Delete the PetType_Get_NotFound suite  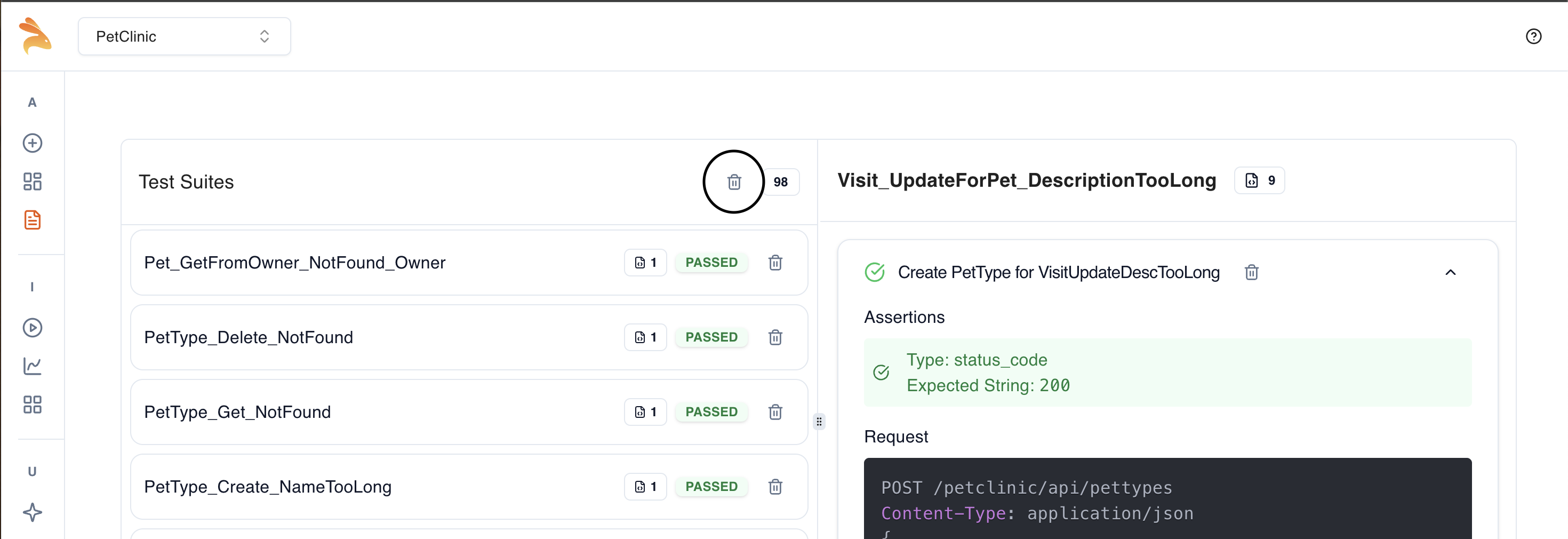click(775, 413)
